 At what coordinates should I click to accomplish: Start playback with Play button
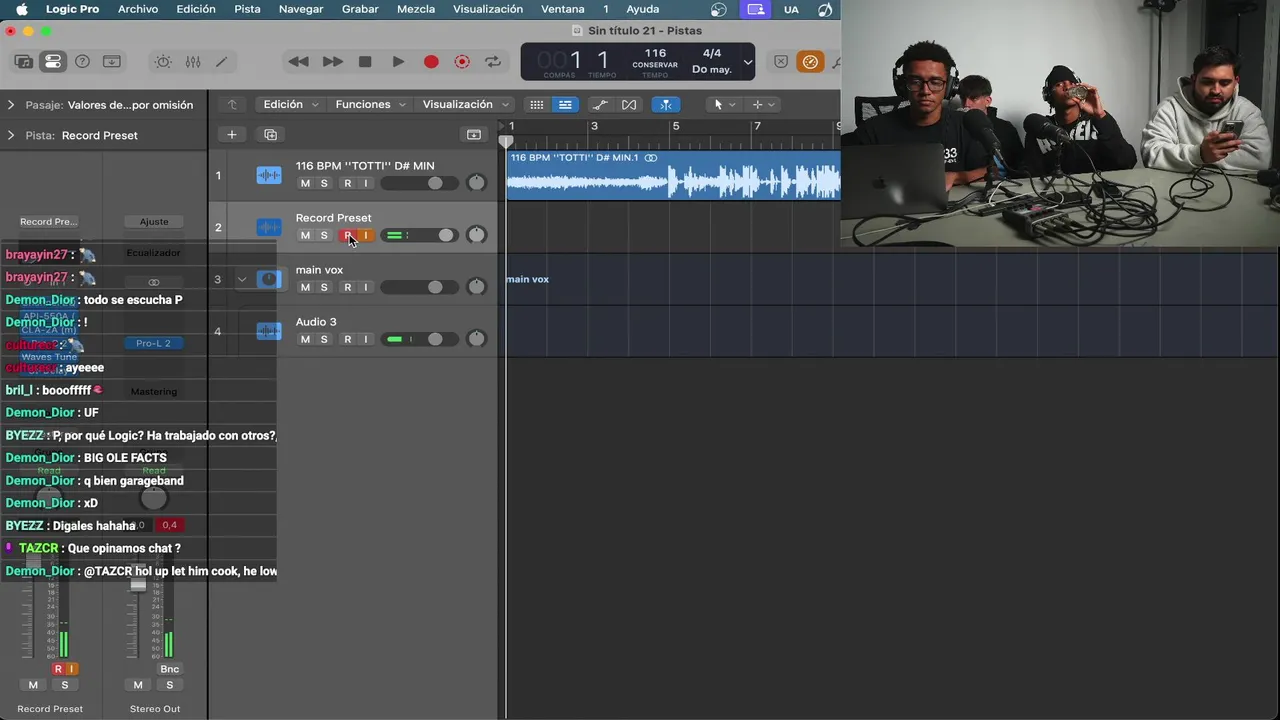tap(398, 62)
